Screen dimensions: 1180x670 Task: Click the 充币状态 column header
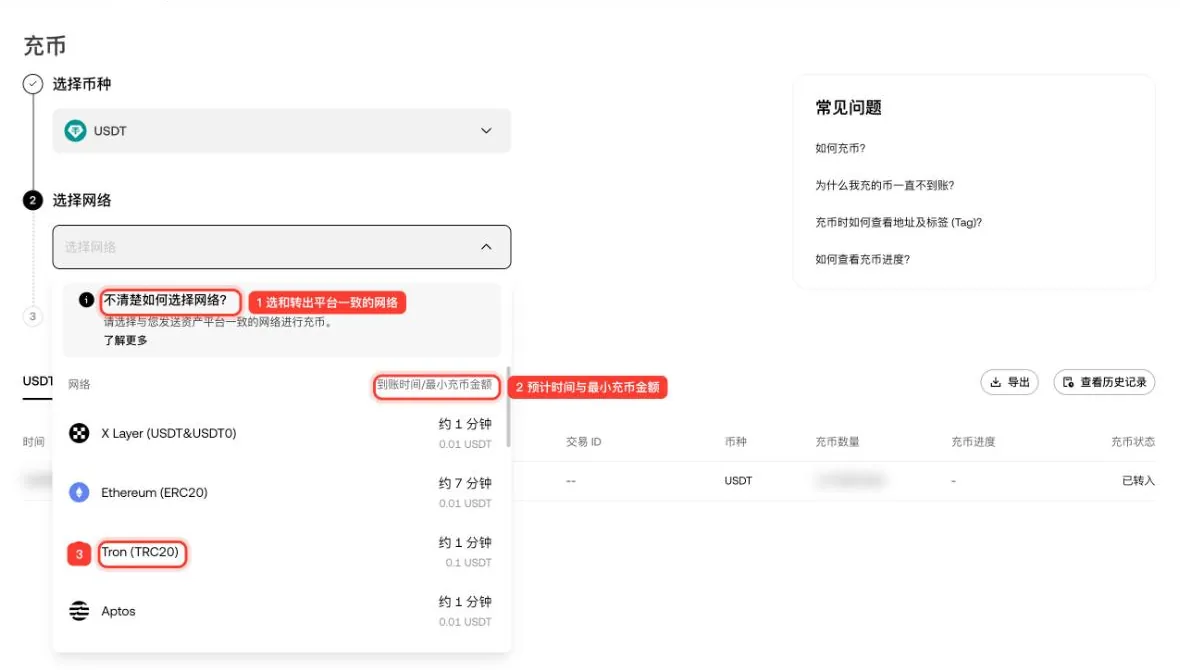click(x=1133, y=442)
